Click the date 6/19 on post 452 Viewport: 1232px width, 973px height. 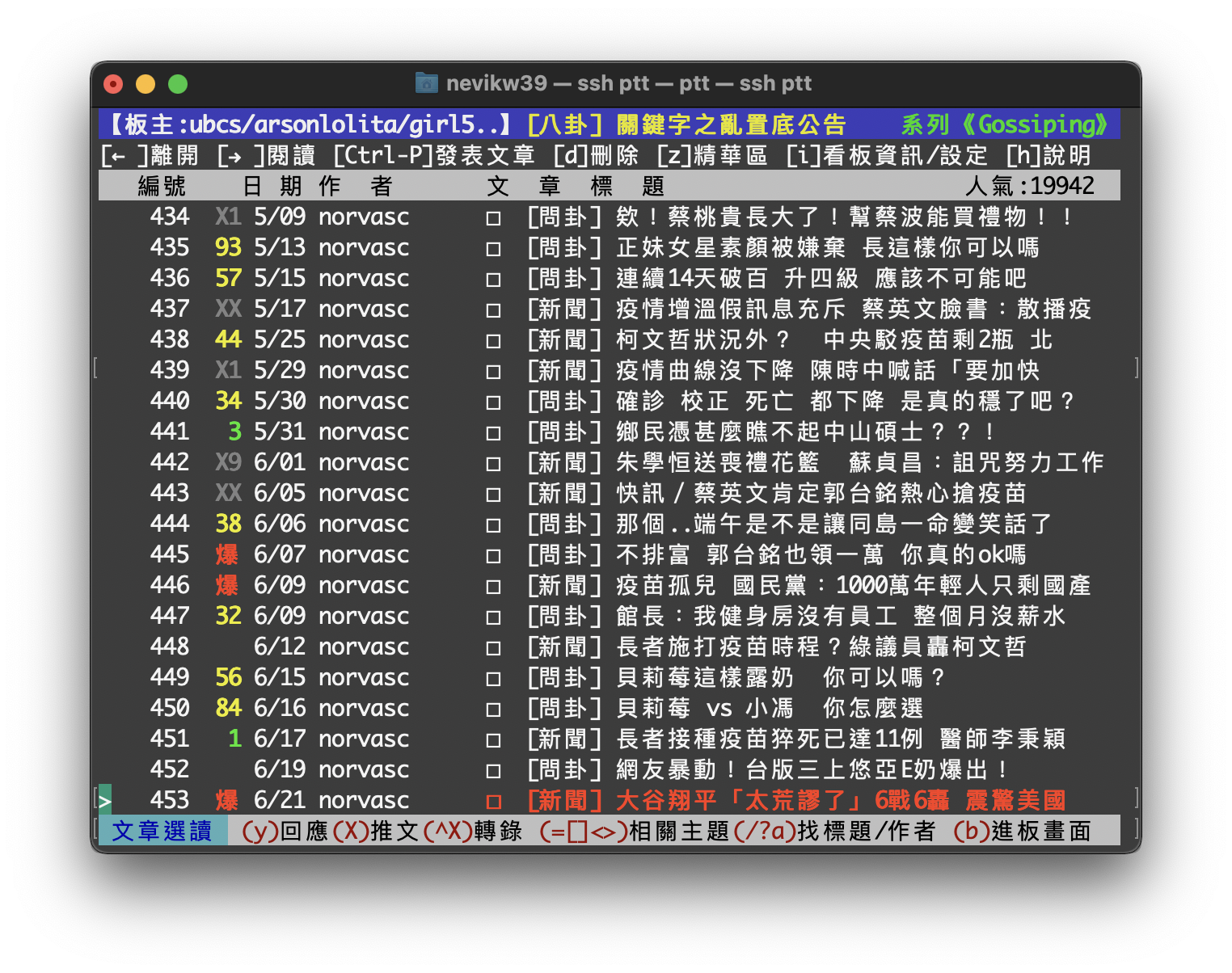pyautogui.click(x=280, y=769)
